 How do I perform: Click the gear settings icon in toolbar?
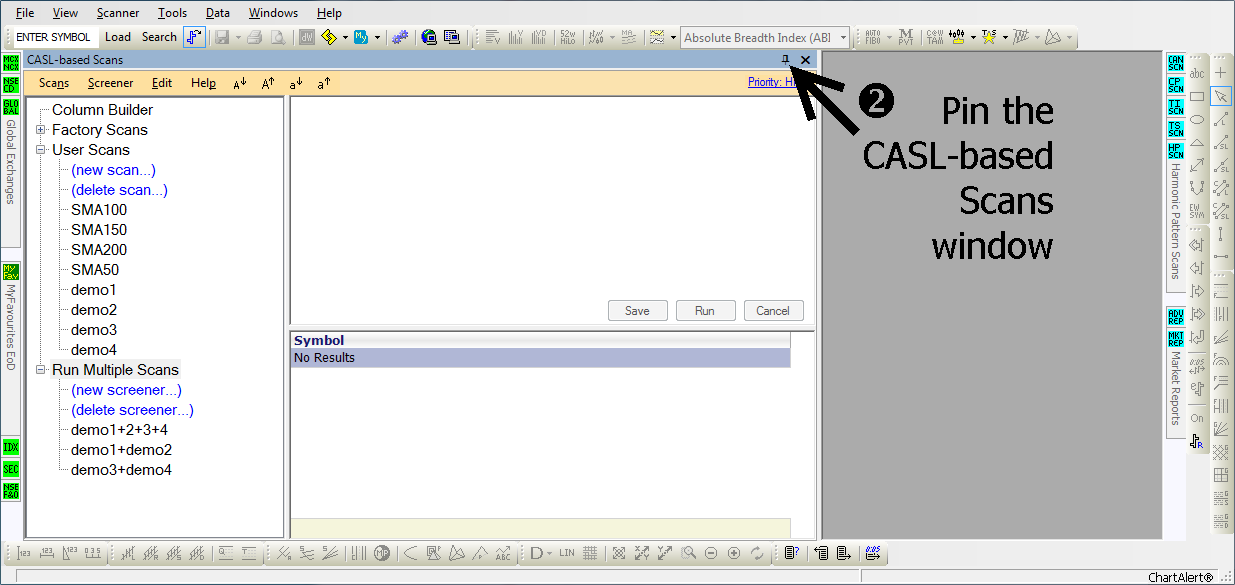[399, 37]
